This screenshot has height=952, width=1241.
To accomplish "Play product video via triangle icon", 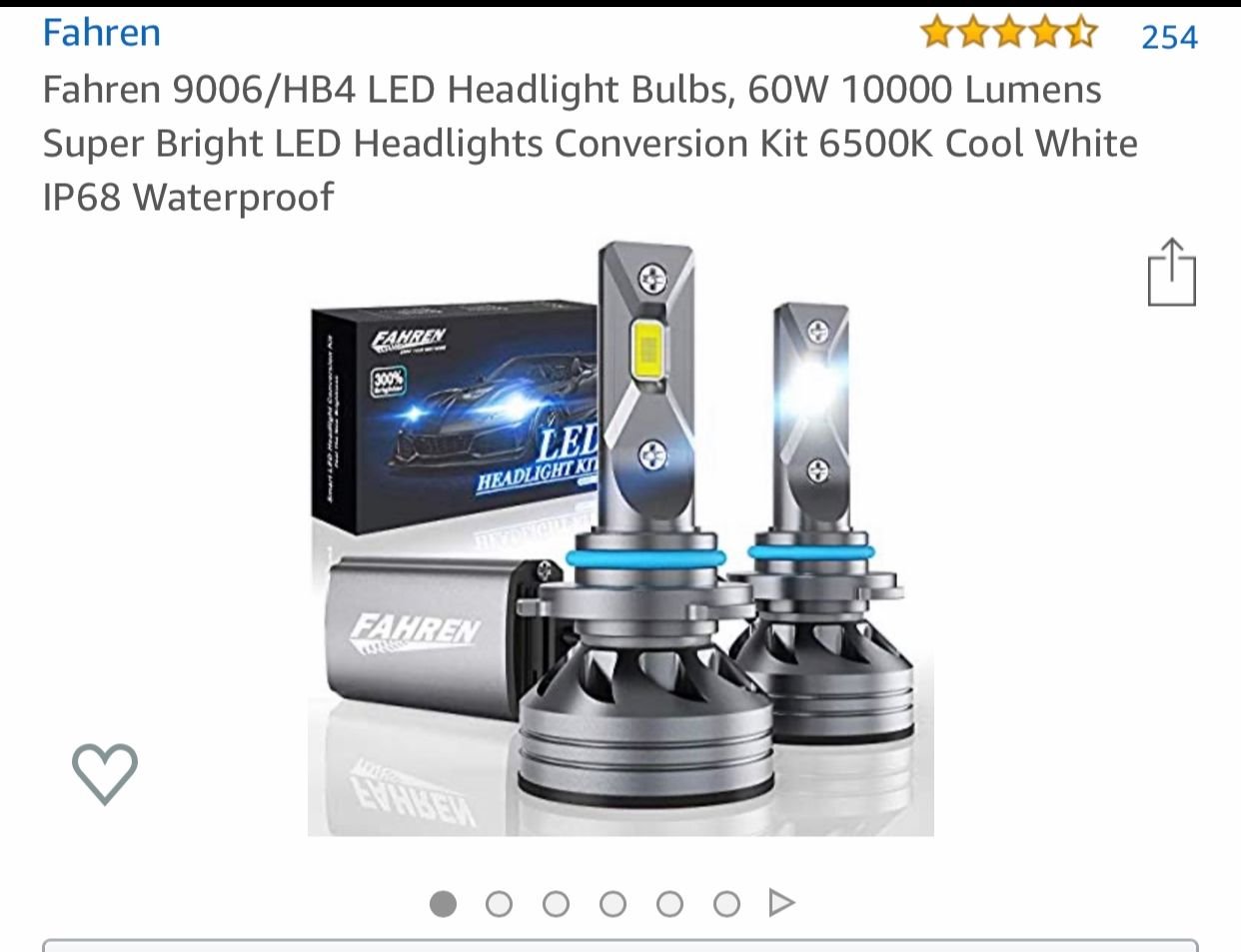I will [781, 903].
